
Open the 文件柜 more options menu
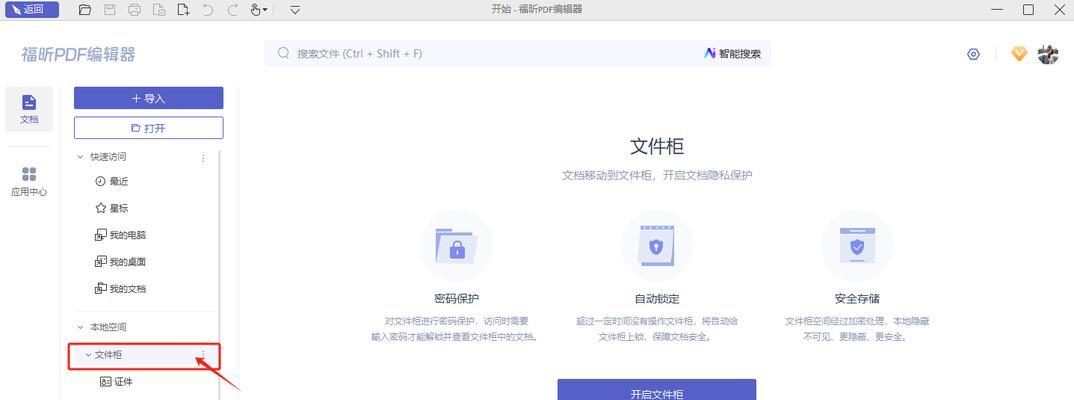click(x=203, y=355)
